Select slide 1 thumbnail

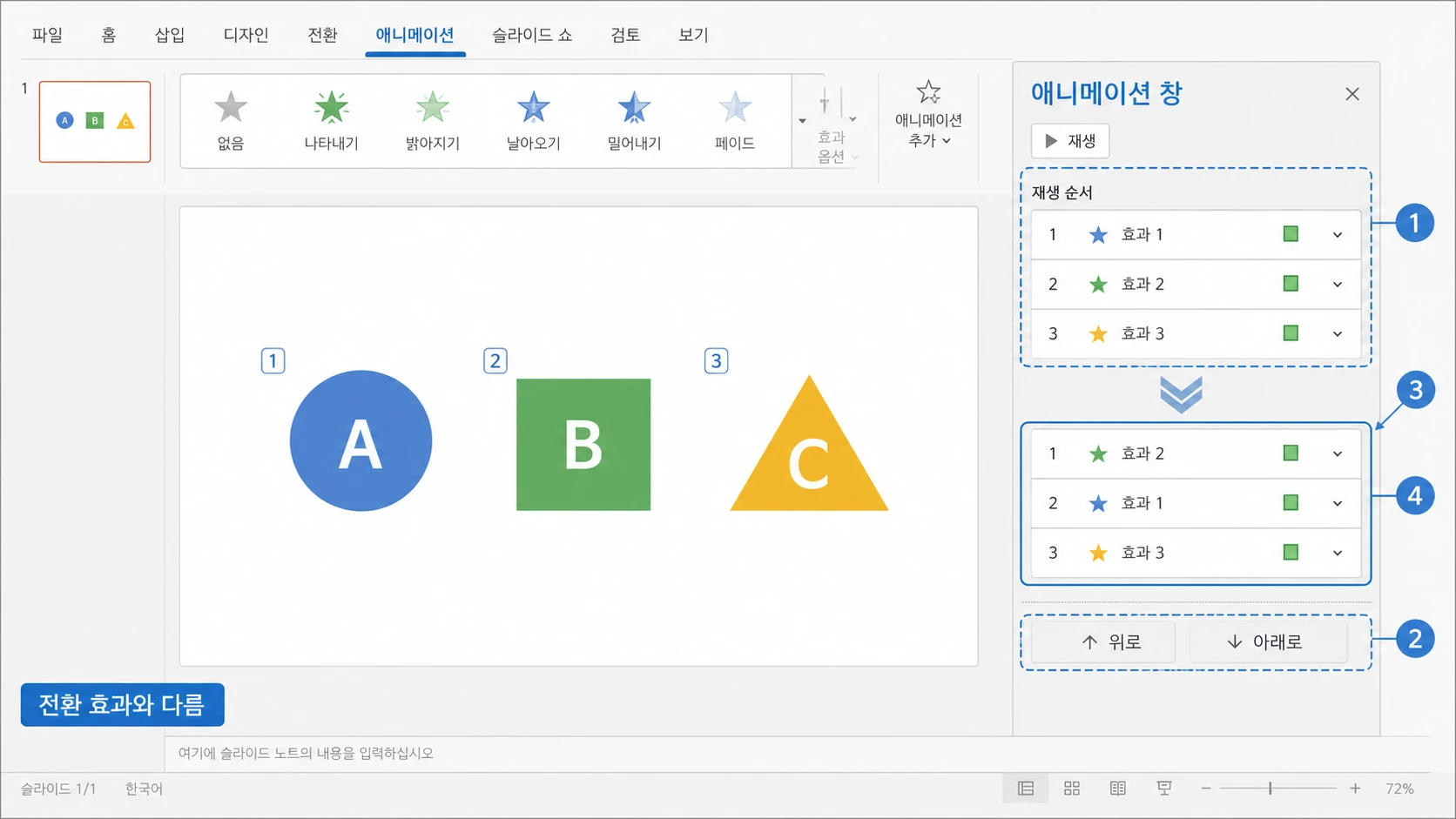(x=95, y=122)
